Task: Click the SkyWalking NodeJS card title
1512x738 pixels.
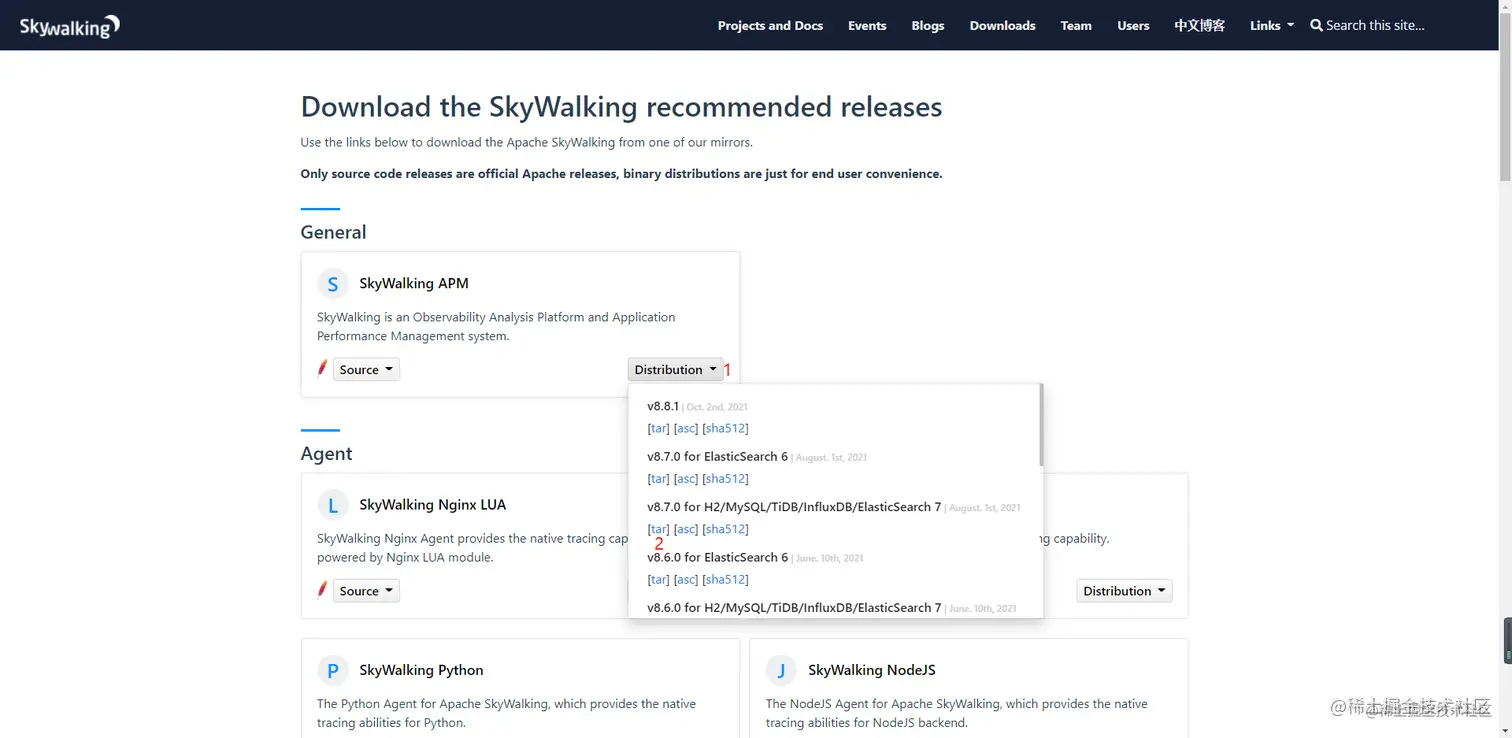Action: point(872,670)
